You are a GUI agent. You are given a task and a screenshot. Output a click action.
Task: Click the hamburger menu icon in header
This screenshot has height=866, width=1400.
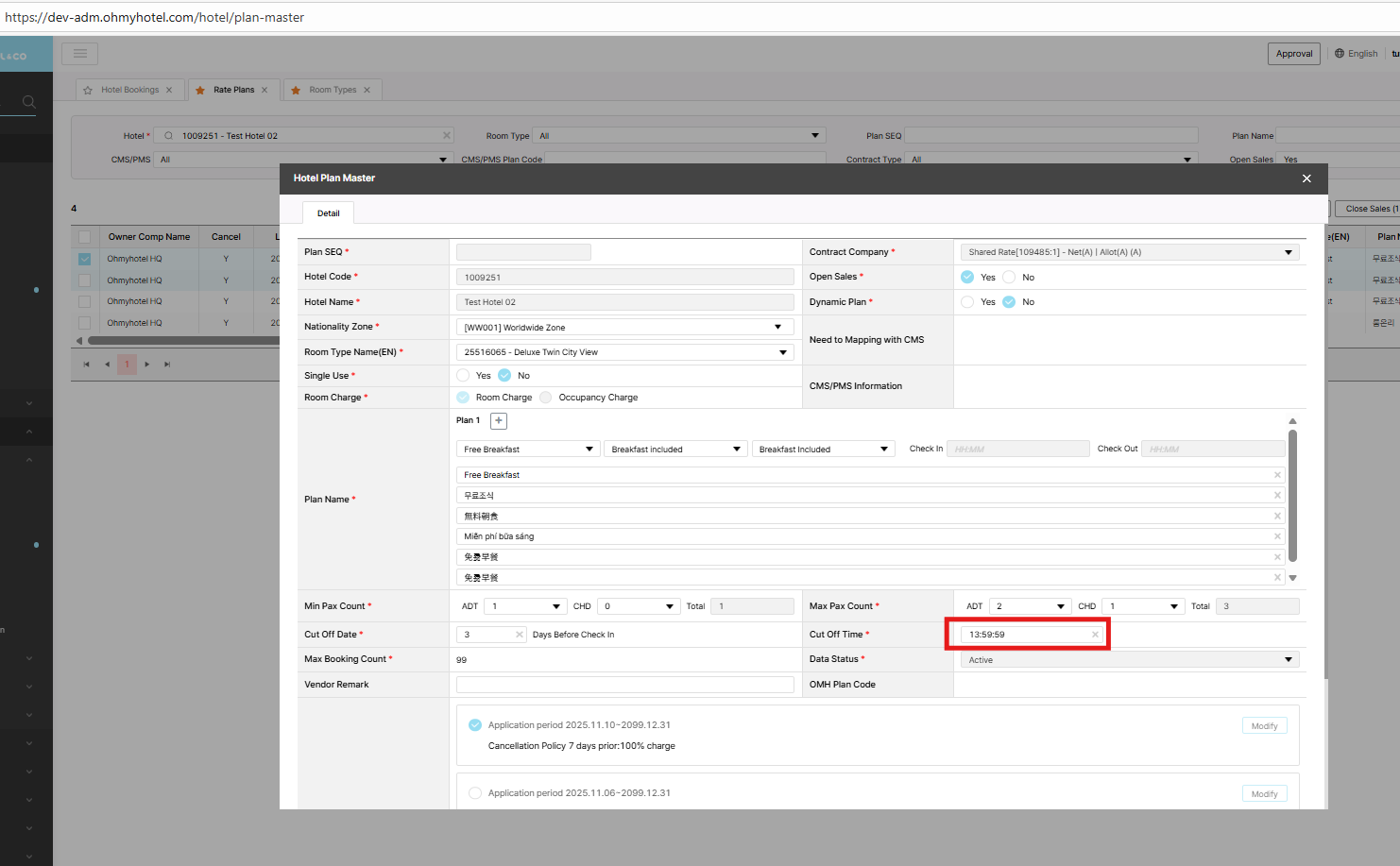[x=80, y=54]
